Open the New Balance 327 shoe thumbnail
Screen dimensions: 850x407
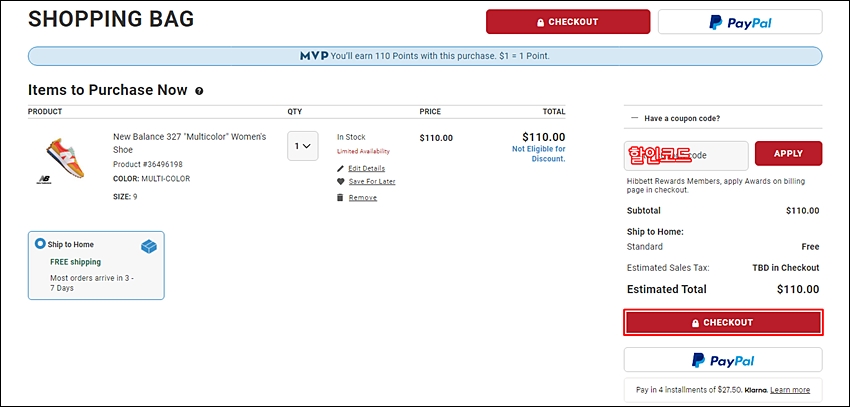point(64,160)
